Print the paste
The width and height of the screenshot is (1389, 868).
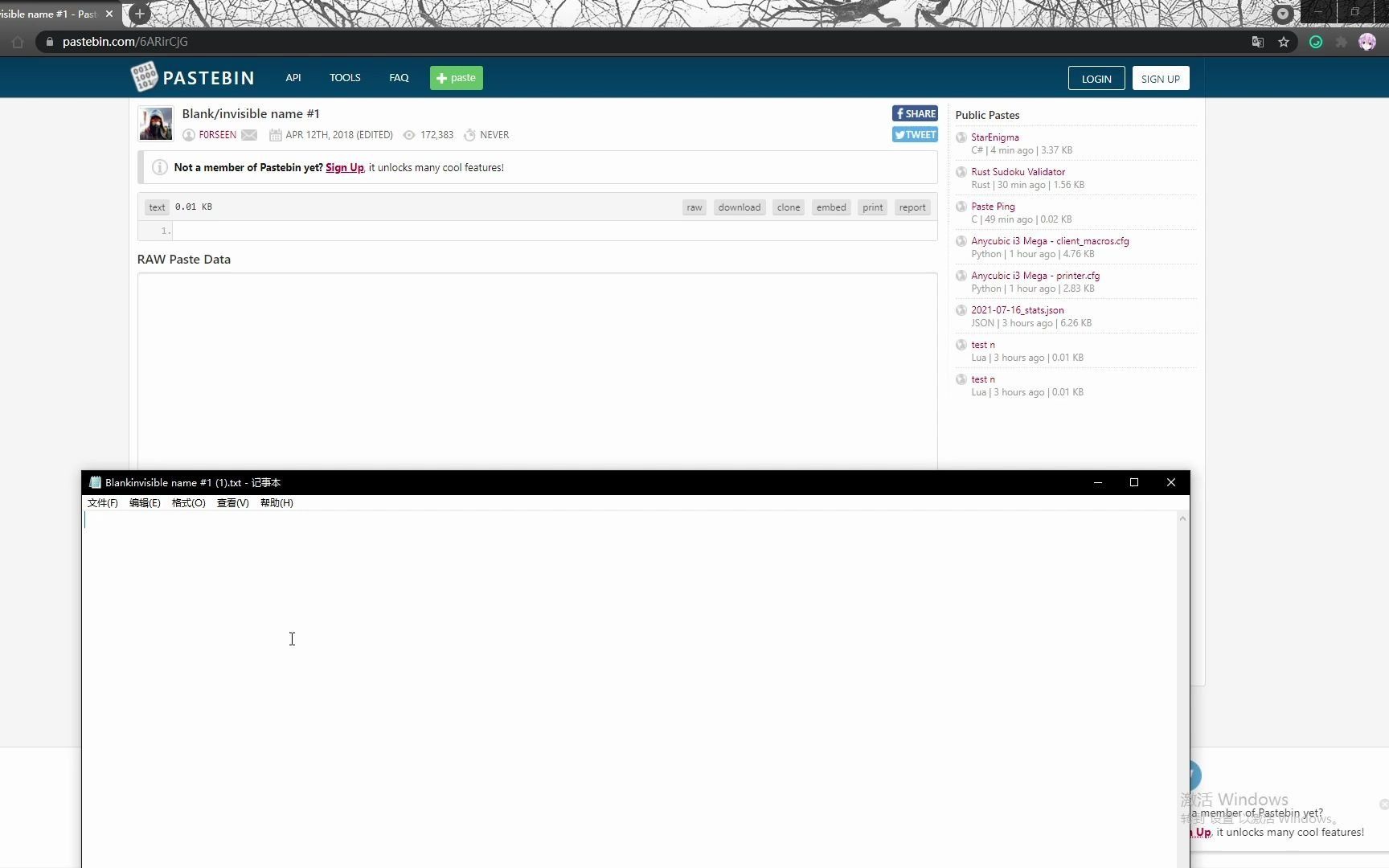coord(872,207)
